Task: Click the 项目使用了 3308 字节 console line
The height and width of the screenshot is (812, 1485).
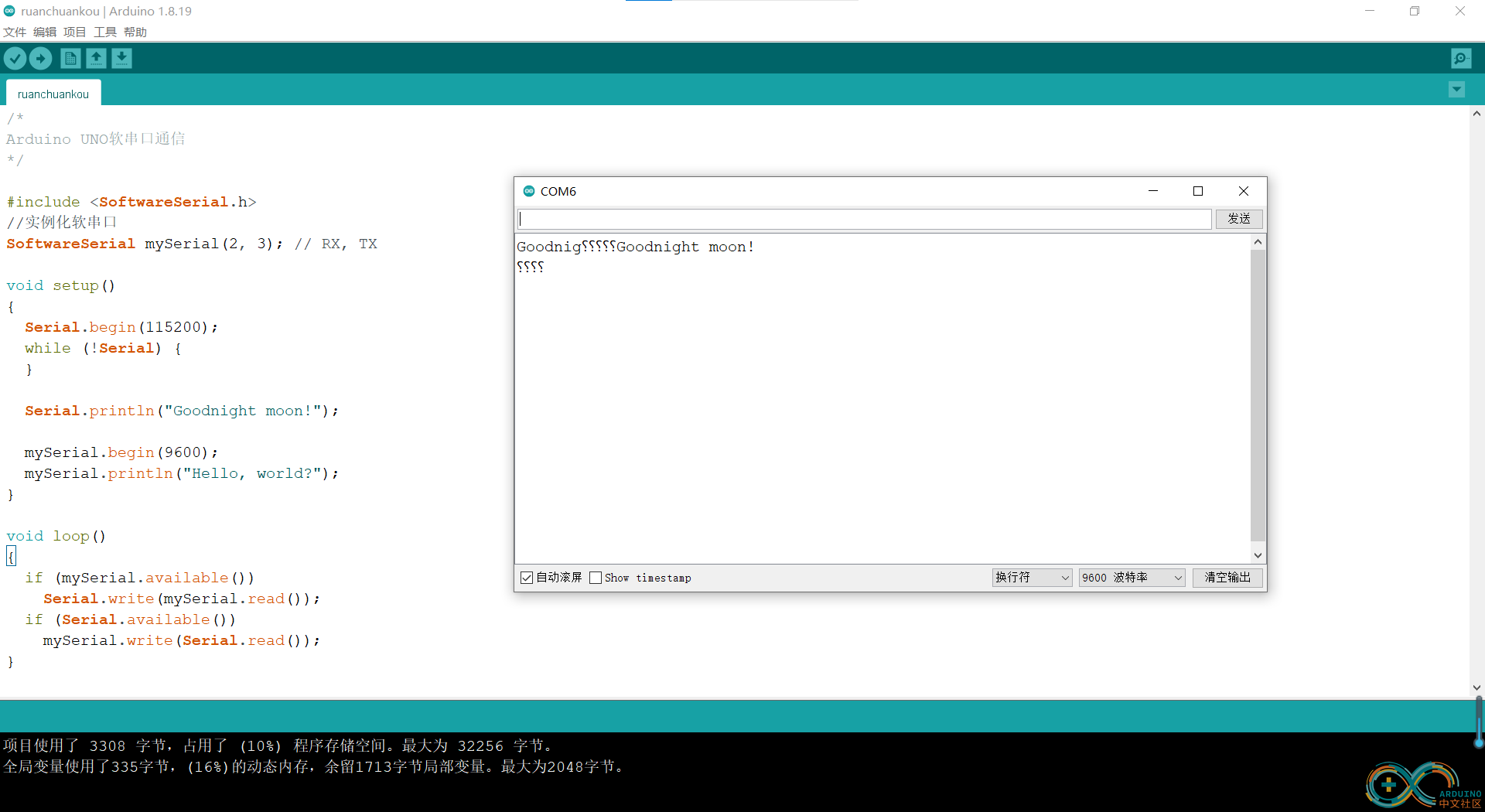Action: point(278,745)
